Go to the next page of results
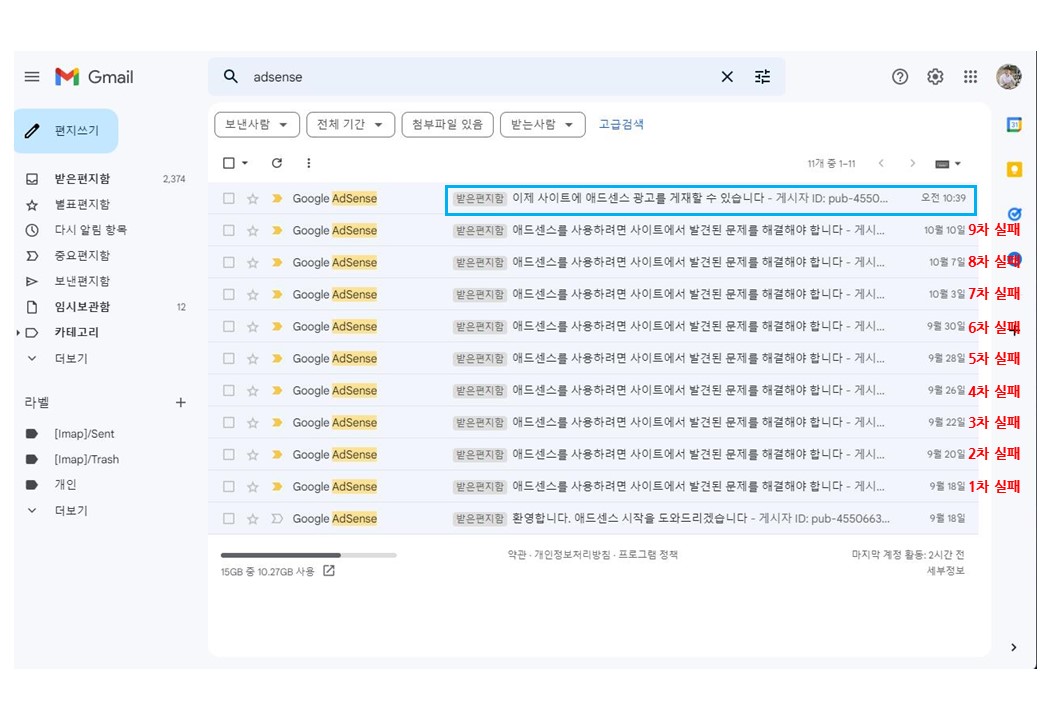This screenshot has width=1040, height=720. click(x=913, y=163)
